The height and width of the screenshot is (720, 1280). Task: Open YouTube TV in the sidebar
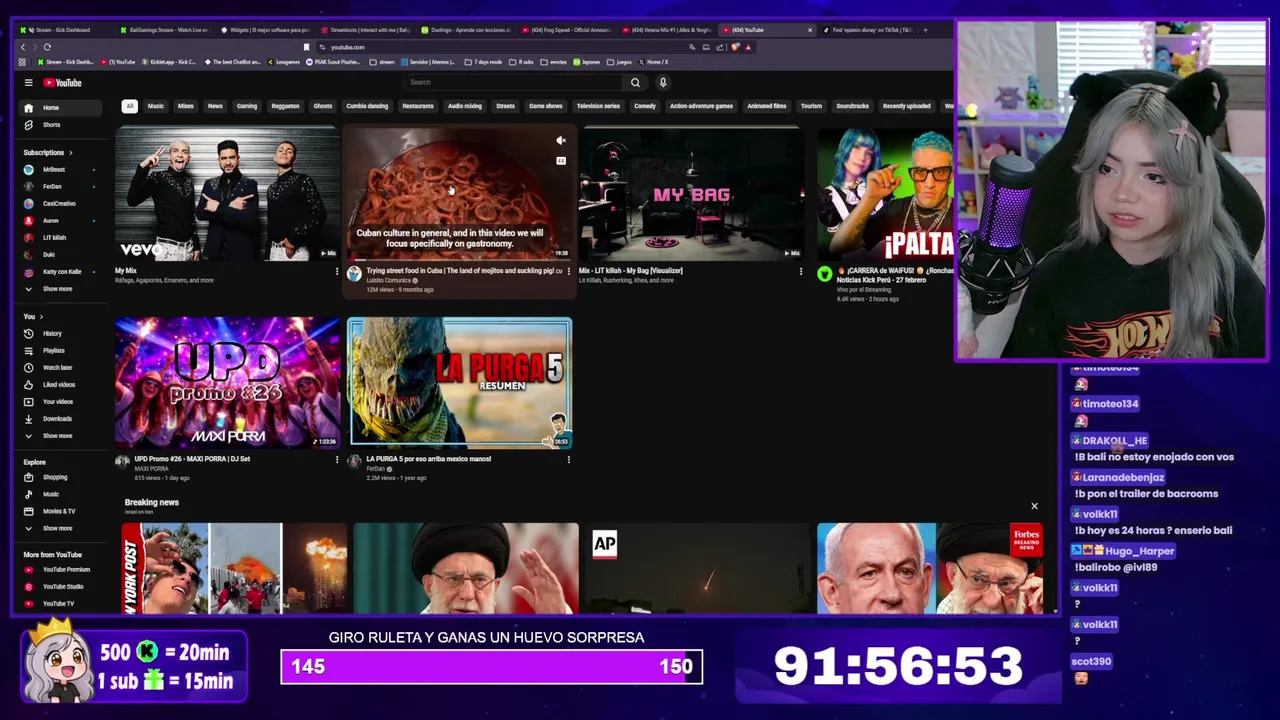click(60, 603)
